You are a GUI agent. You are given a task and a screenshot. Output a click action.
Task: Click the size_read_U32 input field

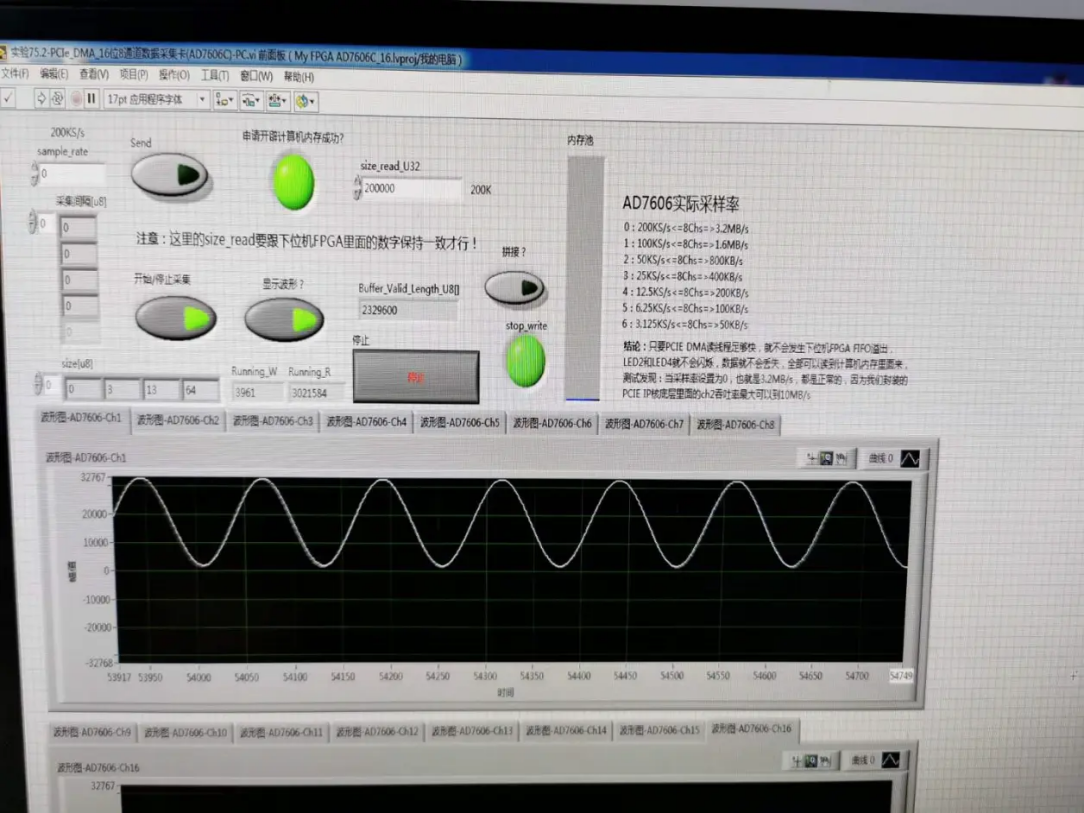[x=411, y=189]
